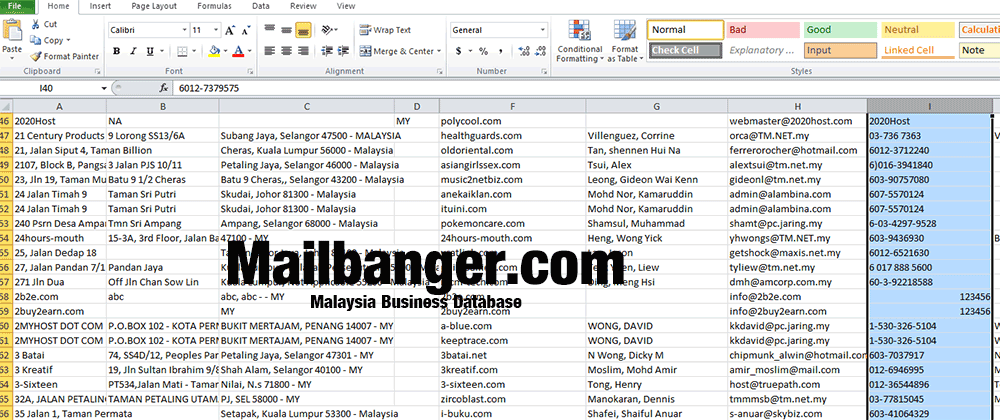Switch to the Insert tab
Image resolution: width=1000 pixels, height=420 pixels.
click(x=101, y=6)
